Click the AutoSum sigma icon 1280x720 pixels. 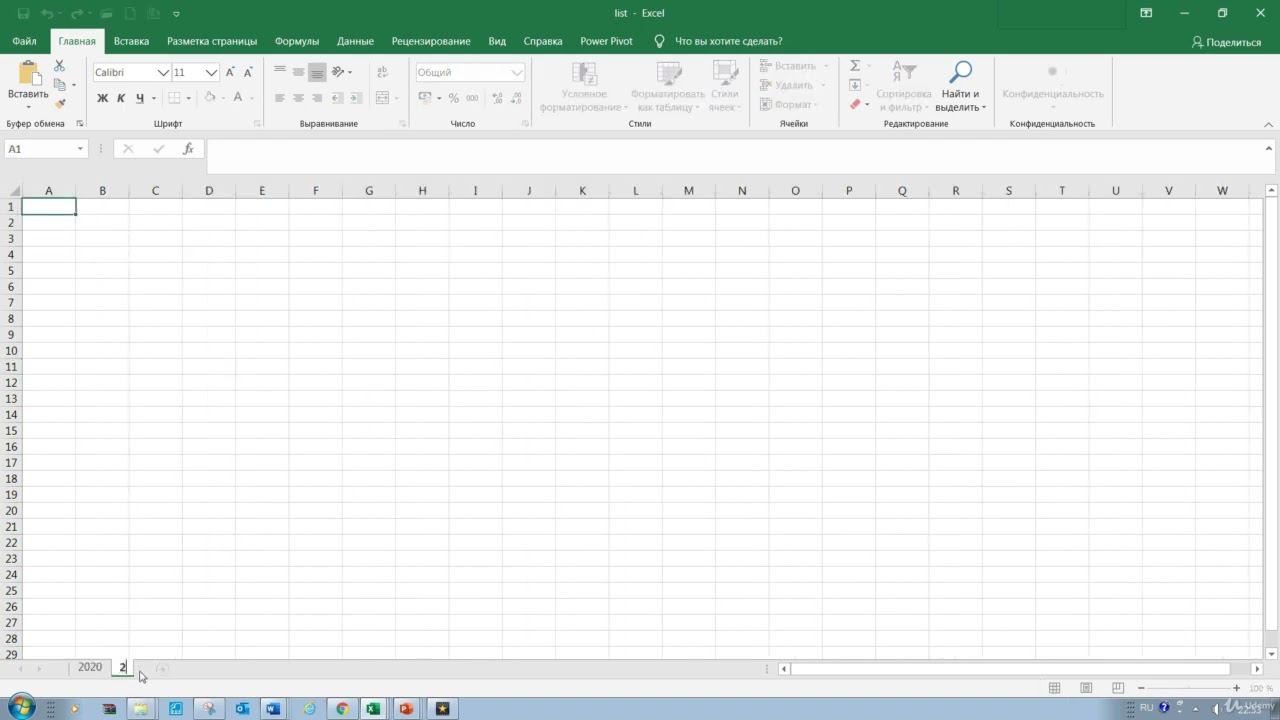[855, 66]
